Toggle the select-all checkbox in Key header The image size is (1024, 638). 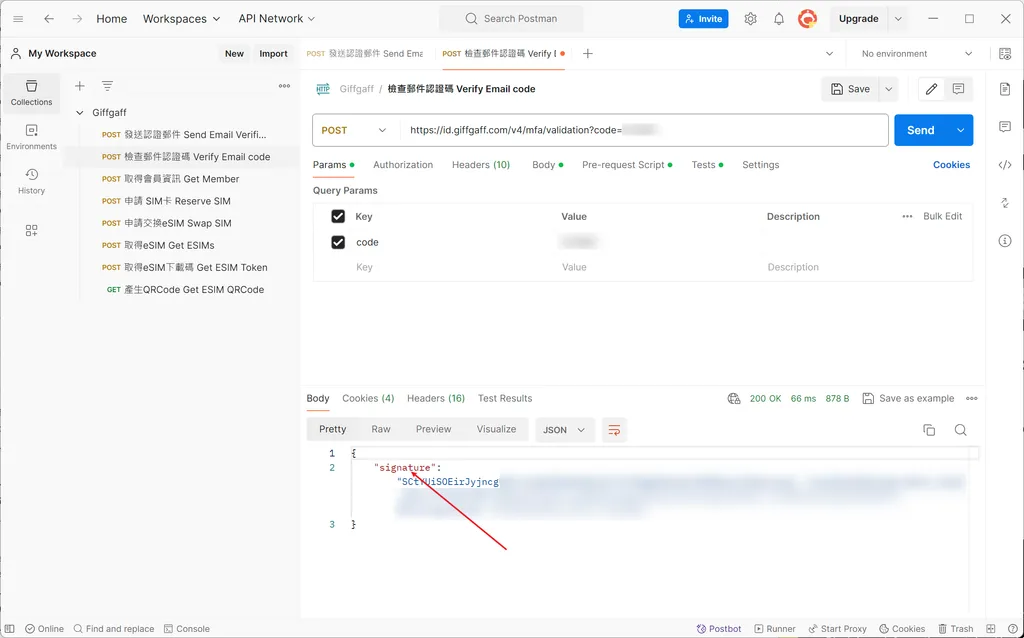coord(338,216)
